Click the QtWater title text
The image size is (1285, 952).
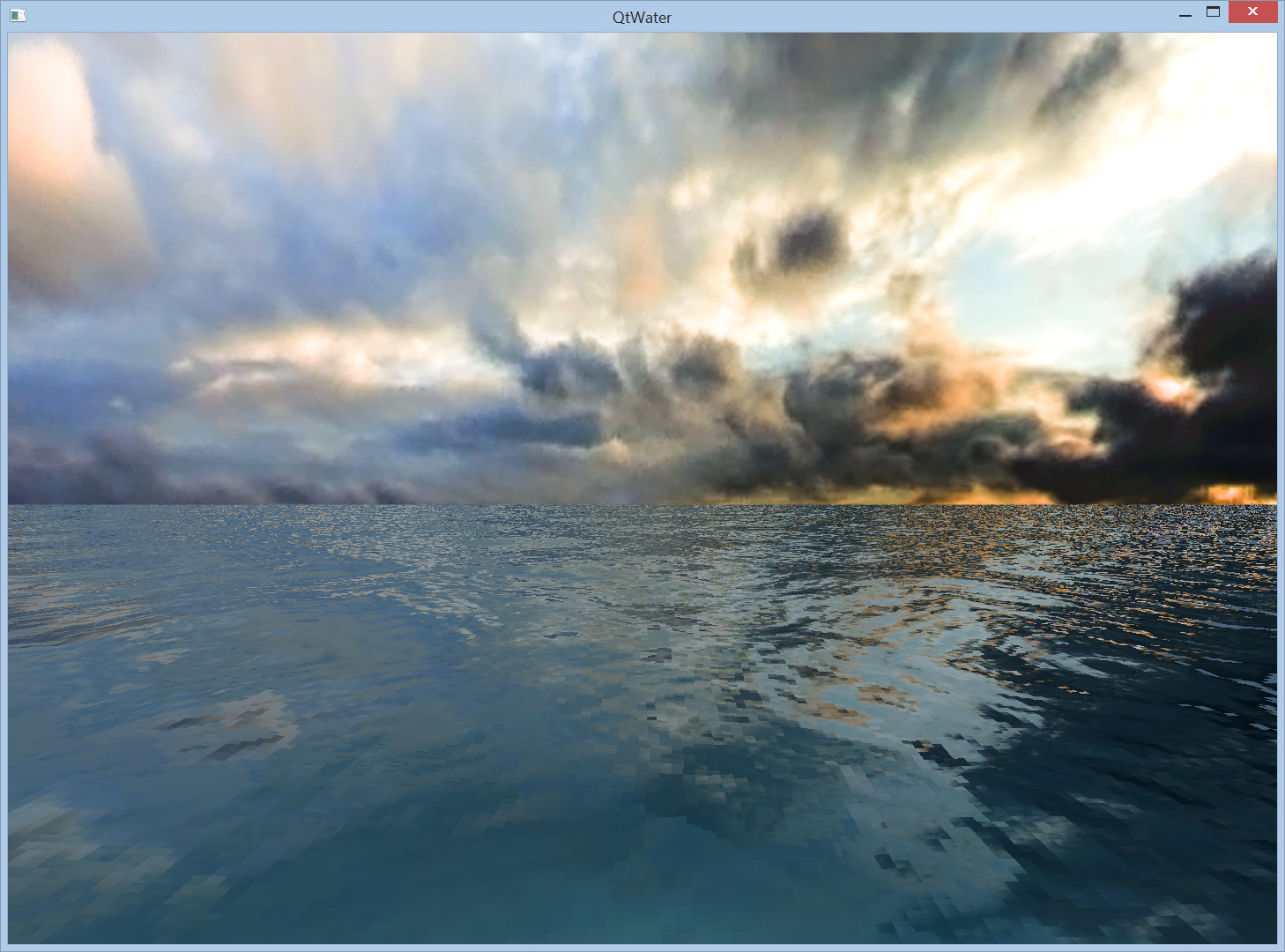[x=642, y=18]
